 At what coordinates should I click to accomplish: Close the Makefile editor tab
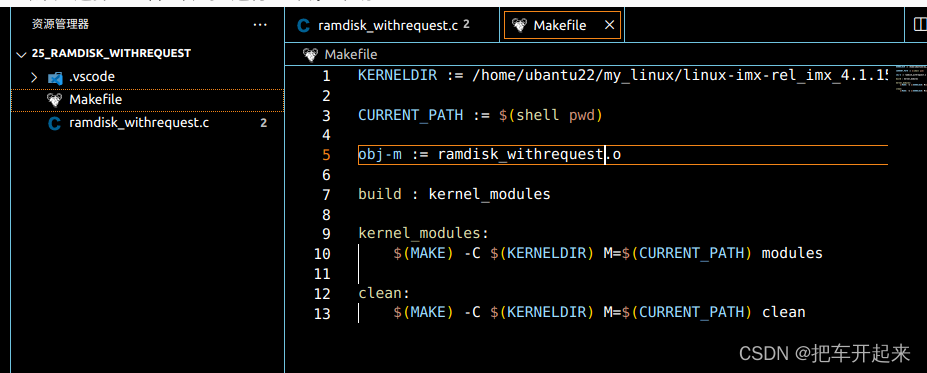[x=610, y=25]
